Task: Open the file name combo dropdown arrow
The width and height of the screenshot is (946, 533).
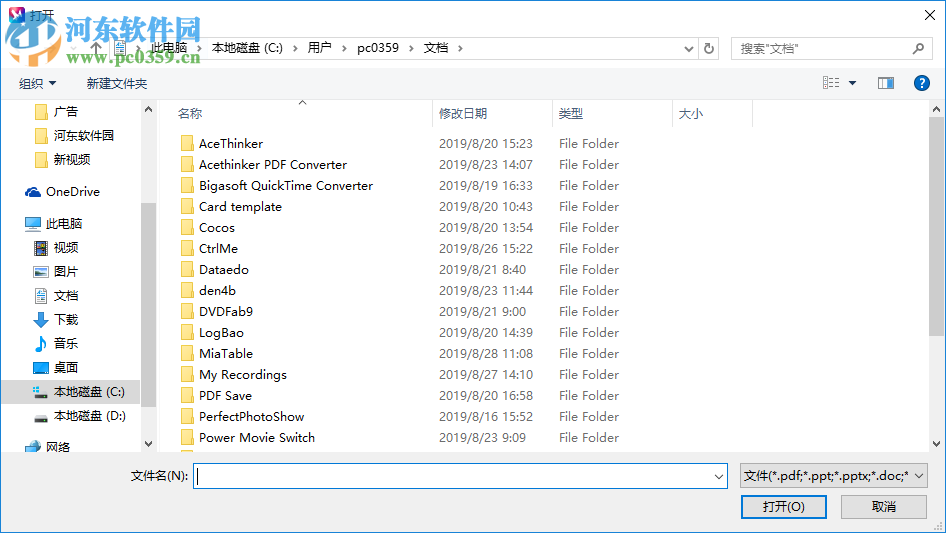Action: pyautogui.click(x=719, y=476)
